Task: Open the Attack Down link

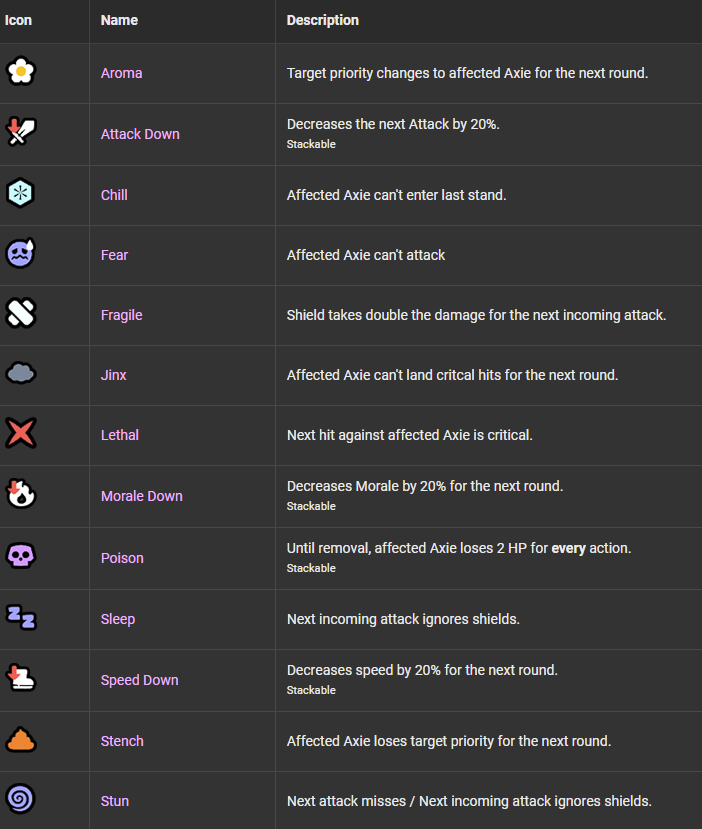Action: [x=140, y=134]
